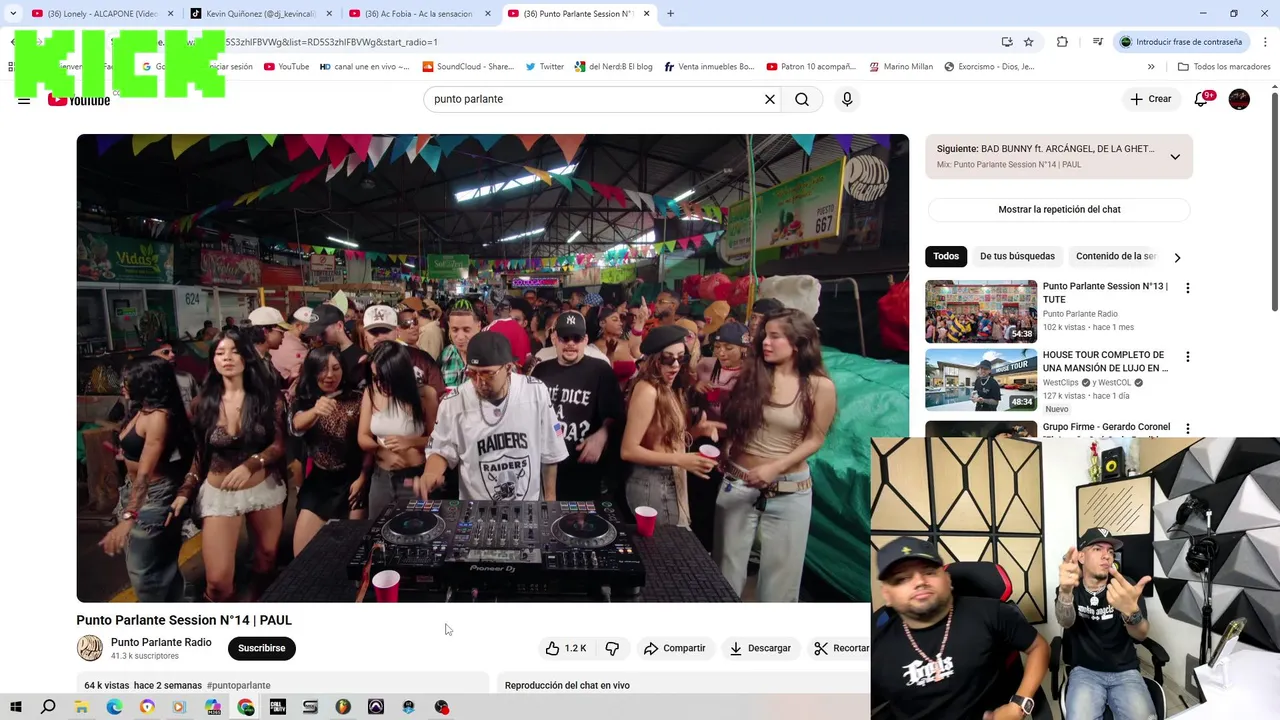
Task: Open Chrome tab search dropdown
Action: pyautogui.click(x=13, y=14)
